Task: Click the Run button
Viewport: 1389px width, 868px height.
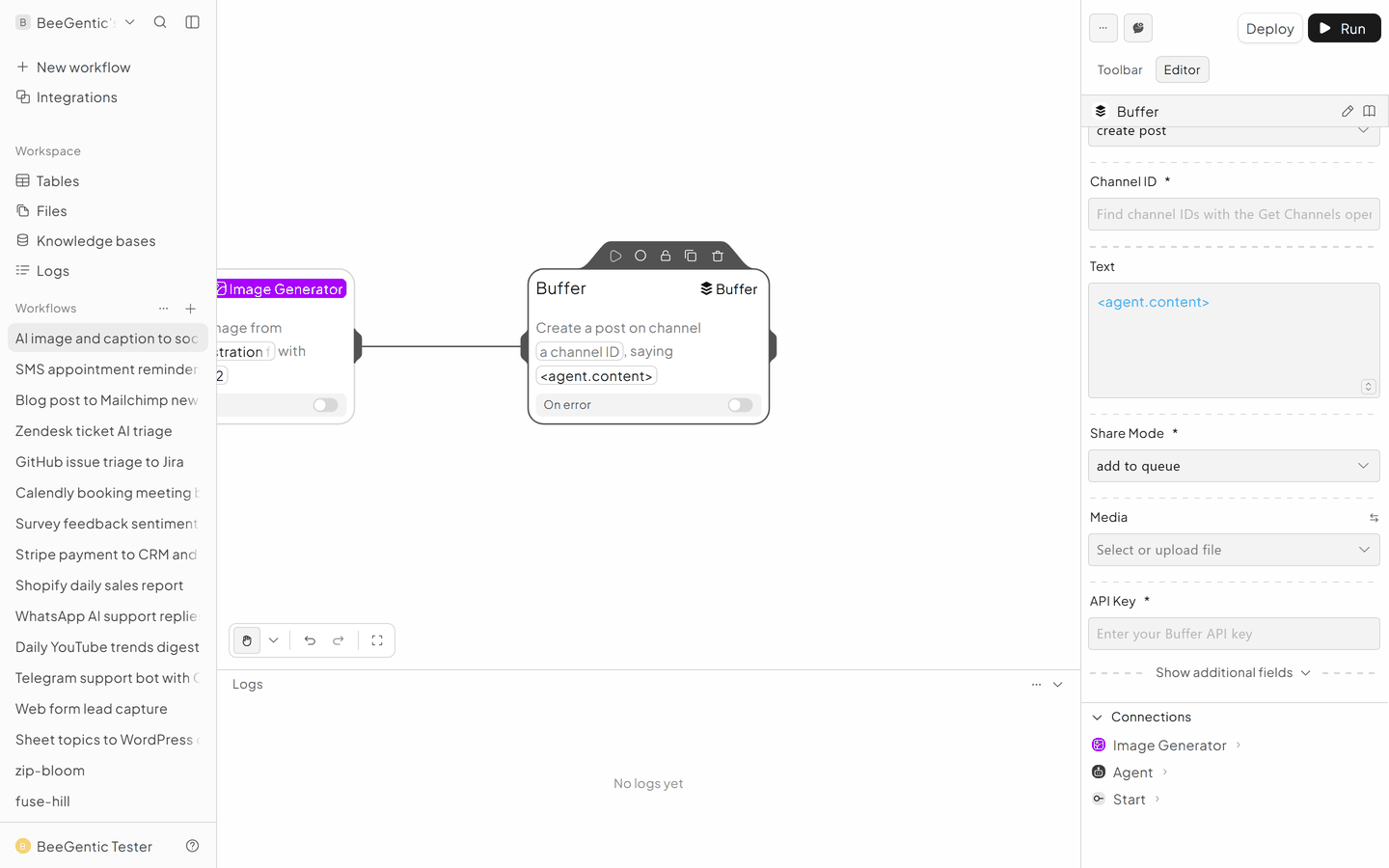Action: (x=1344, y=28)
